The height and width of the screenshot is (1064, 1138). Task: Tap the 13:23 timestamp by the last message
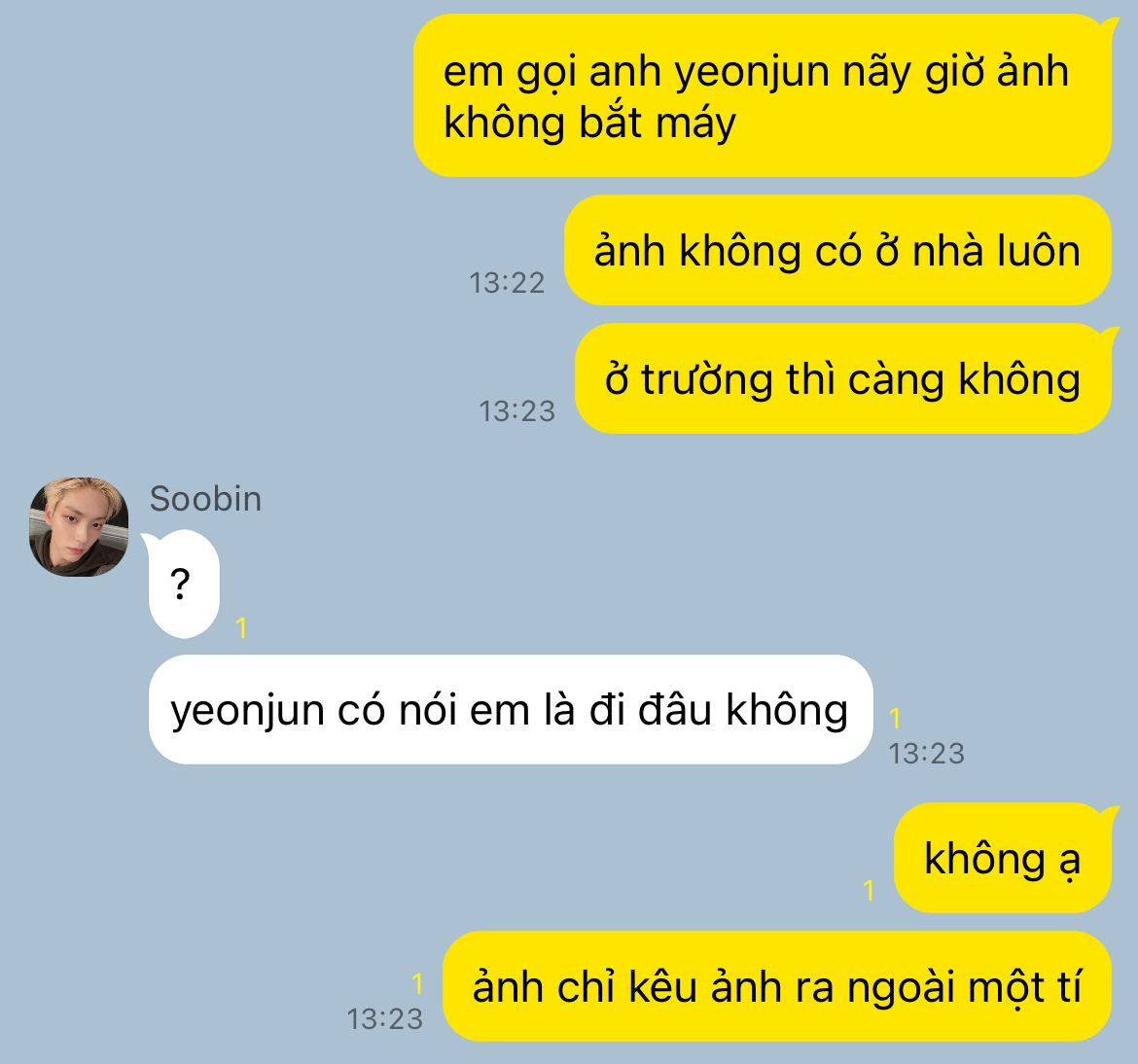tap(384, 1019)
